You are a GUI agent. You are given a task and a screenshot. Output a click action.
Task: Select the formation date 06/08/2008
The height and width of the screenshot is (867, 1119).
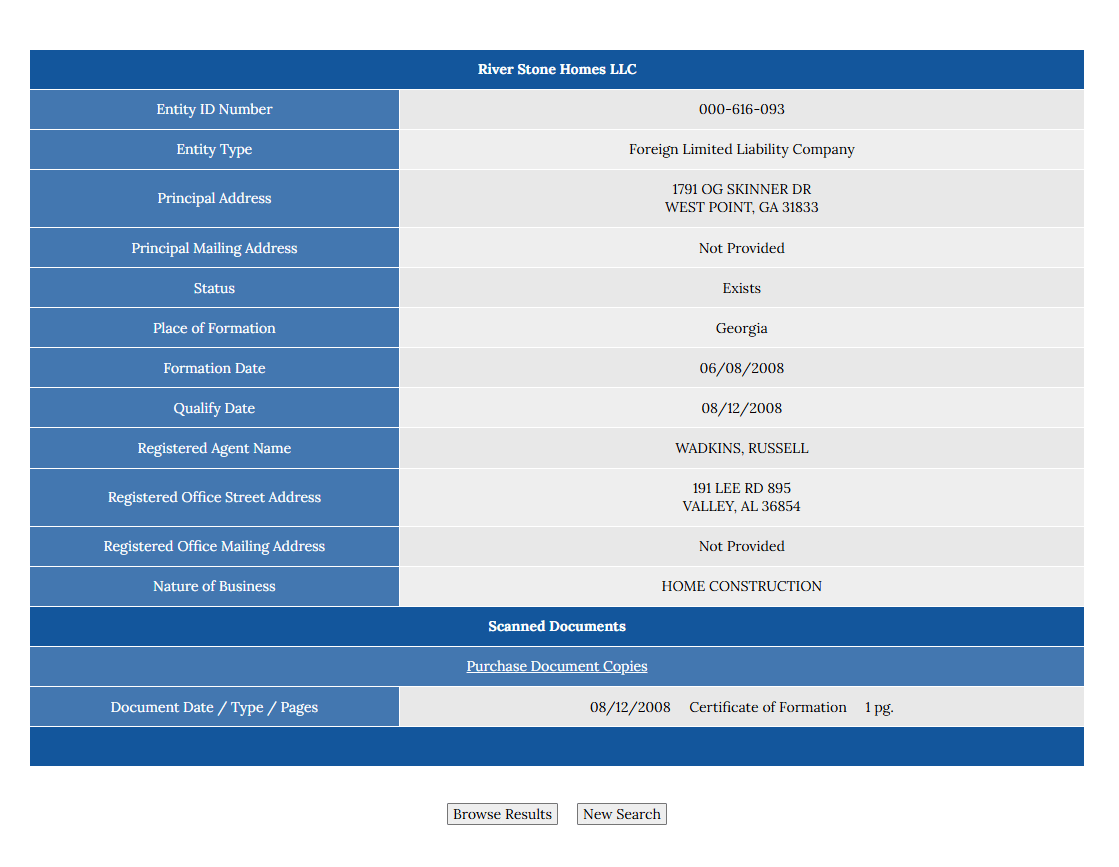pos(741,368)
